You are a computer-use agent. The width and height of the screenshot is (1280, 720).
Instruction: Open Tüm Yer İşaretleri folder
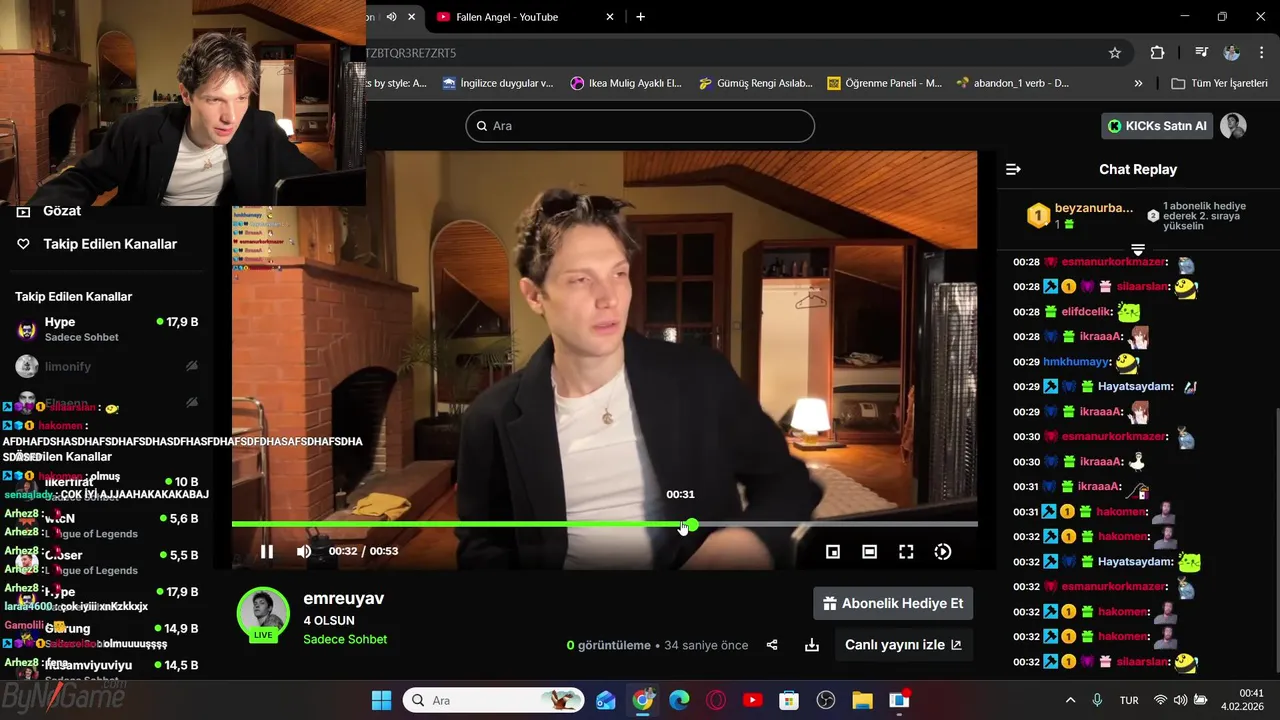(1219, 83)
